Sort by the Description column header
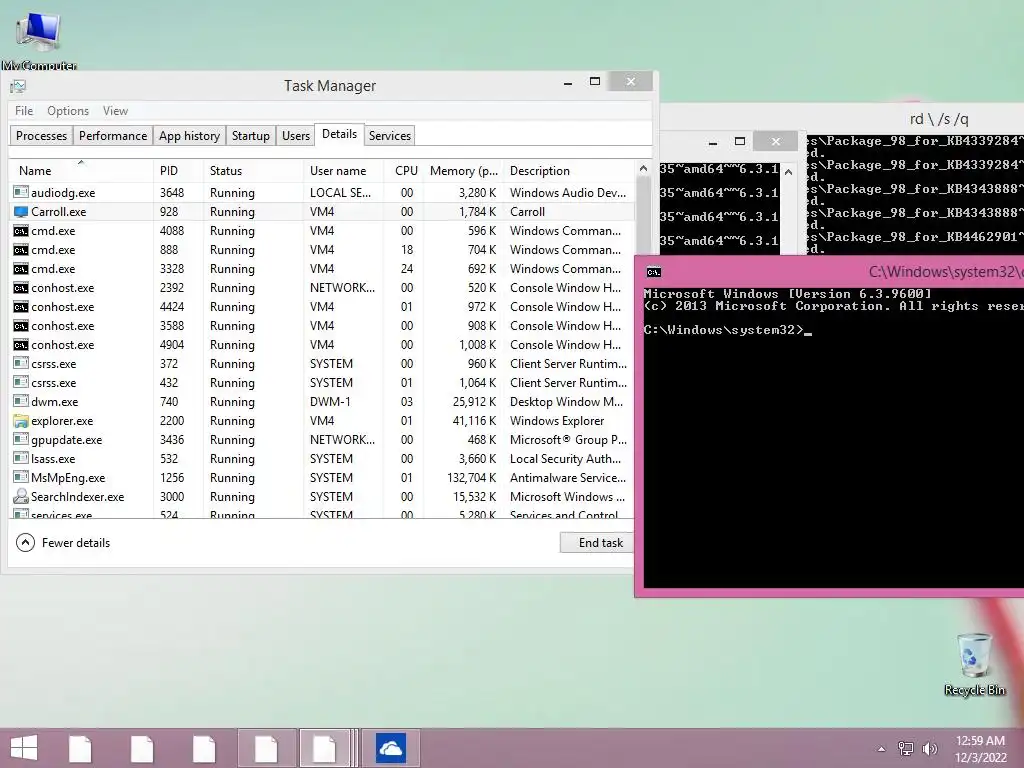Screen dimensions: 1024x768 pos(568,170)
